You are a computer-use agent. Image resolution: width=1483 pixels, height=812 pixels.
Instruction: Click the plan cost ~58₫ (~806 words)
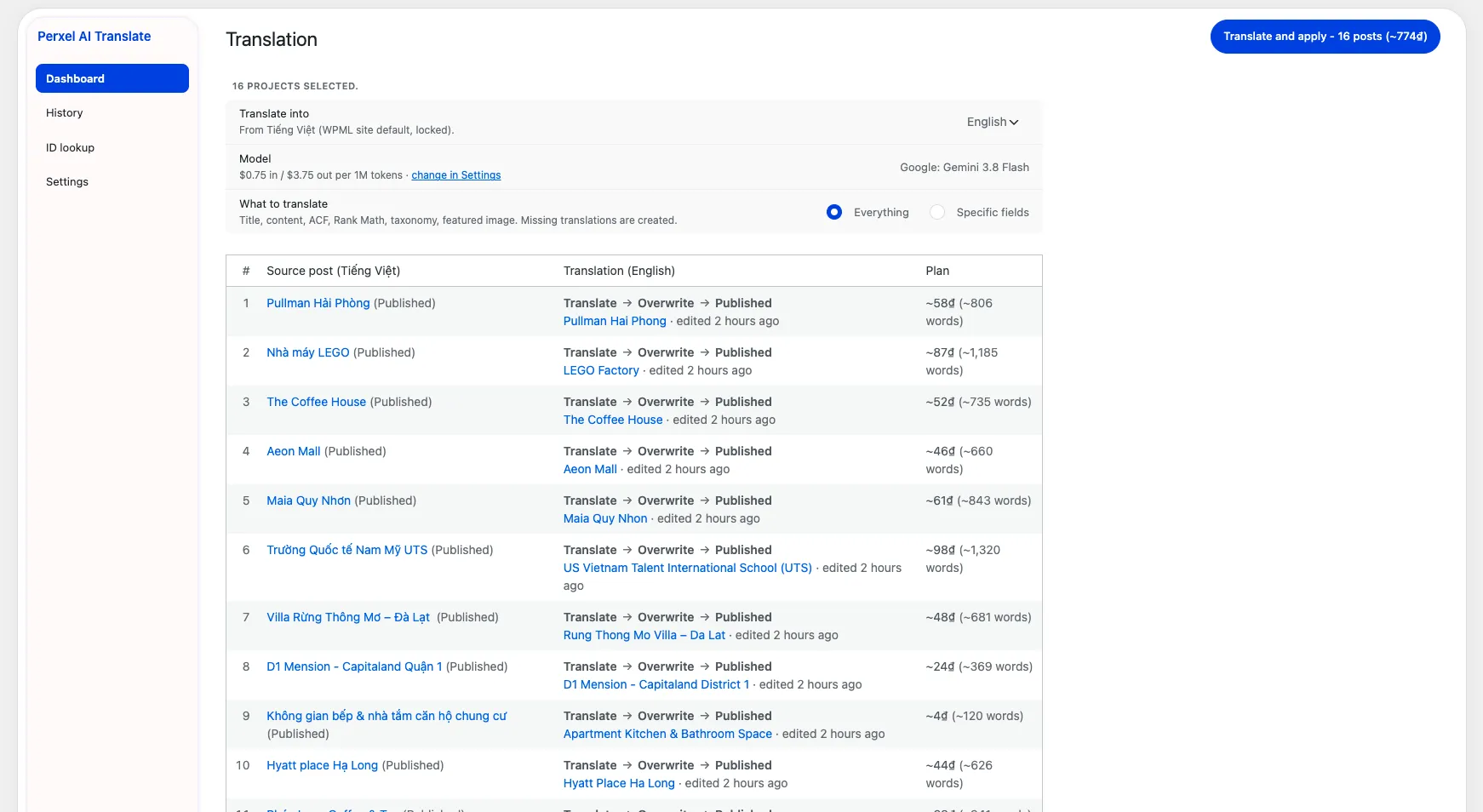(x=959, y=312)
